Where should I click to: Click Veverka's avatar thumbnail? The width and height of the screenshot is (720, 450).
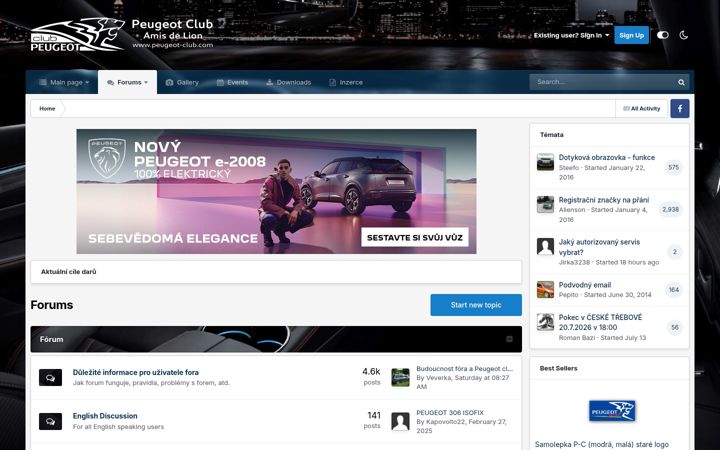point(400,377)
